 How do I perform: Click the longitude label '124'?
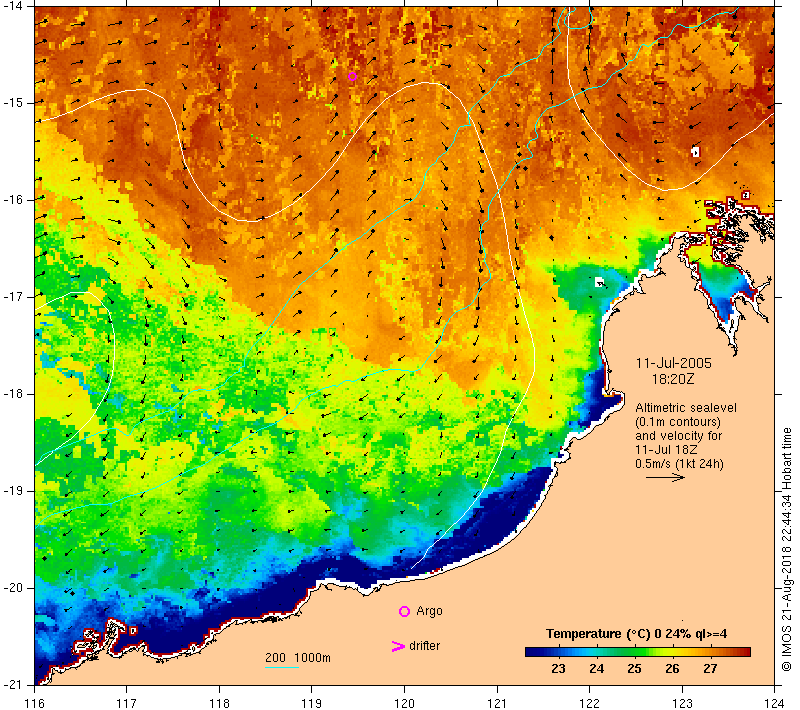pos(775,703)
